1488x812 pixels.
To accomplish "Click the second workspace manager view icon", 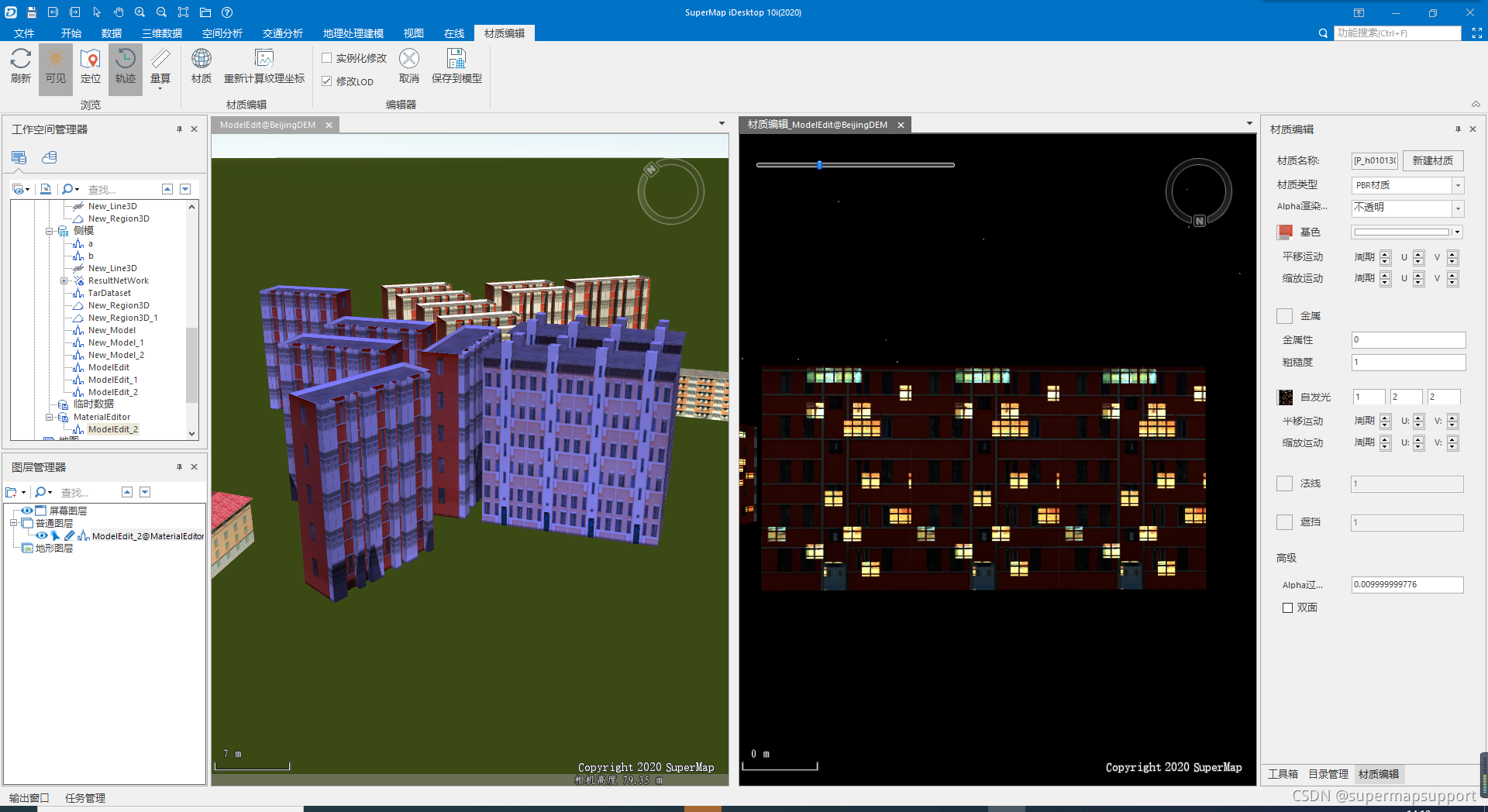I will pyautogui.click(x=49, y=157).
